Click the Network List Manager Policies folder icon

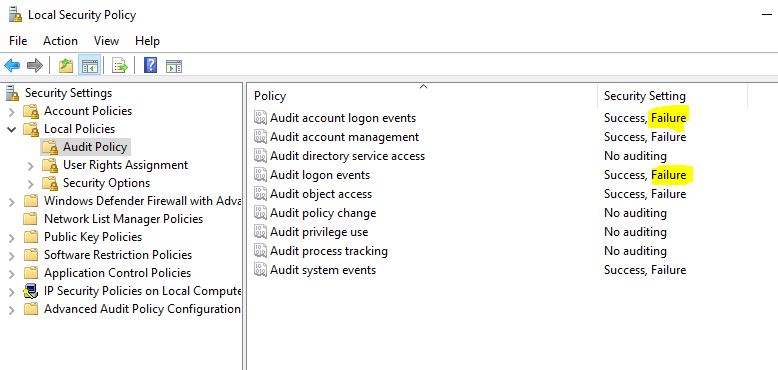(x=31, y=219)
